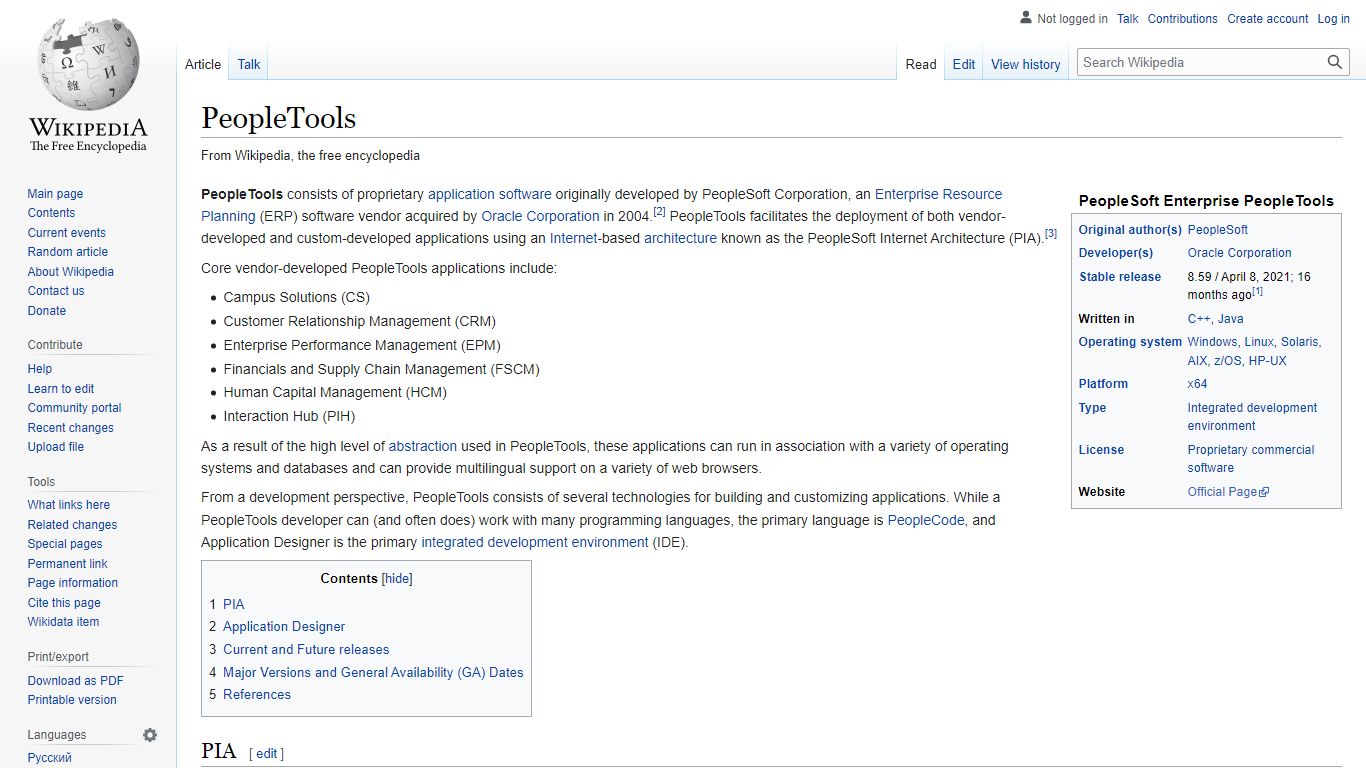Open the Edit tab

coord(964,64)
